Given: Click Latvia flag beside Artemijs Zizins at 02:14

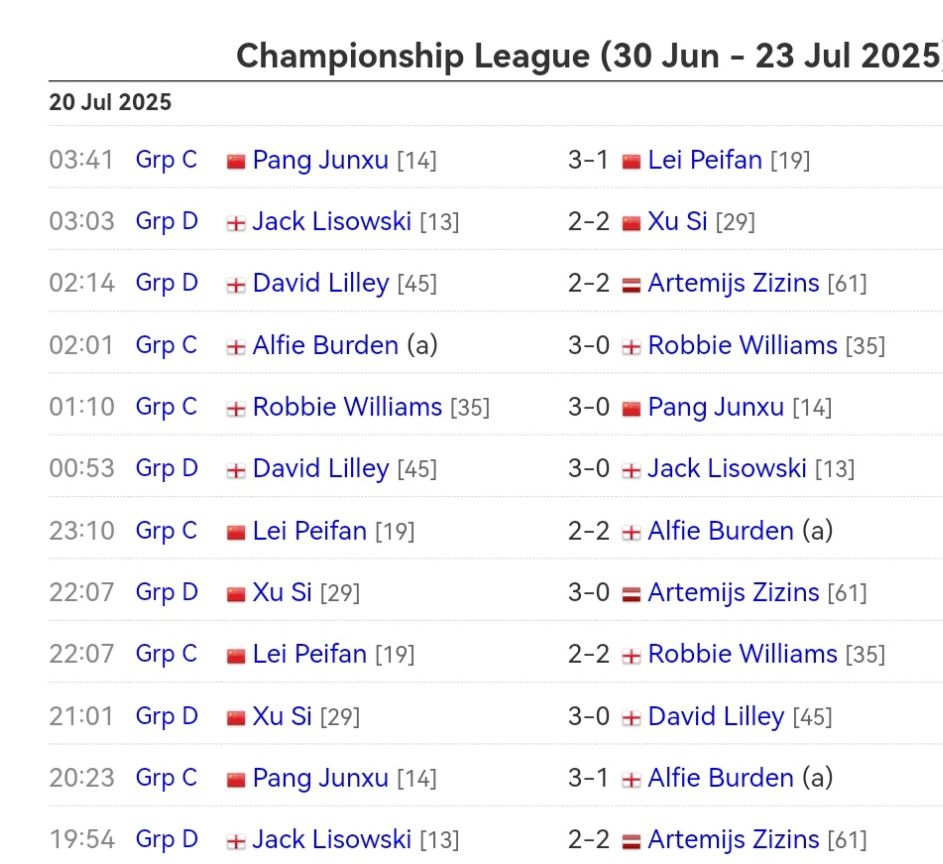Looking at the screenshot, I should (x=631, y=285).
